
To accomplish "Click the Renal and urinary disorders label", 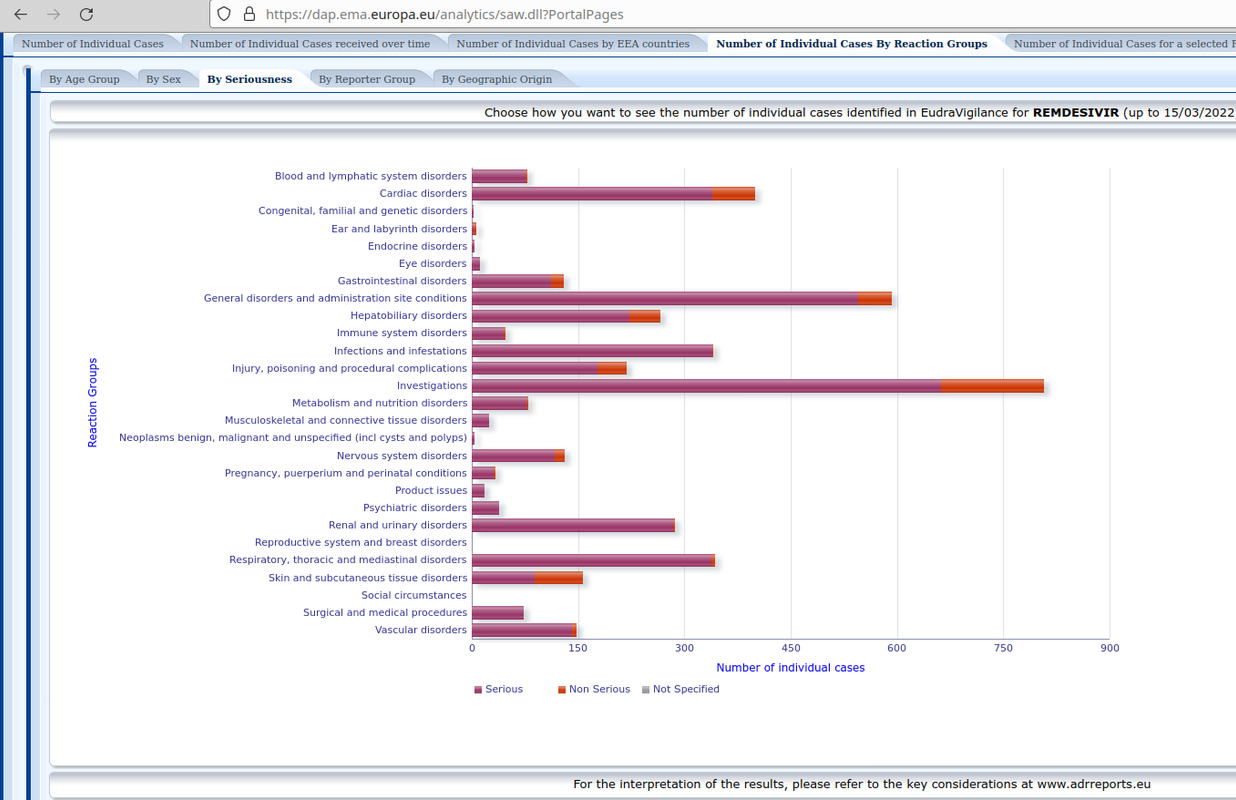I will [398, 525].
